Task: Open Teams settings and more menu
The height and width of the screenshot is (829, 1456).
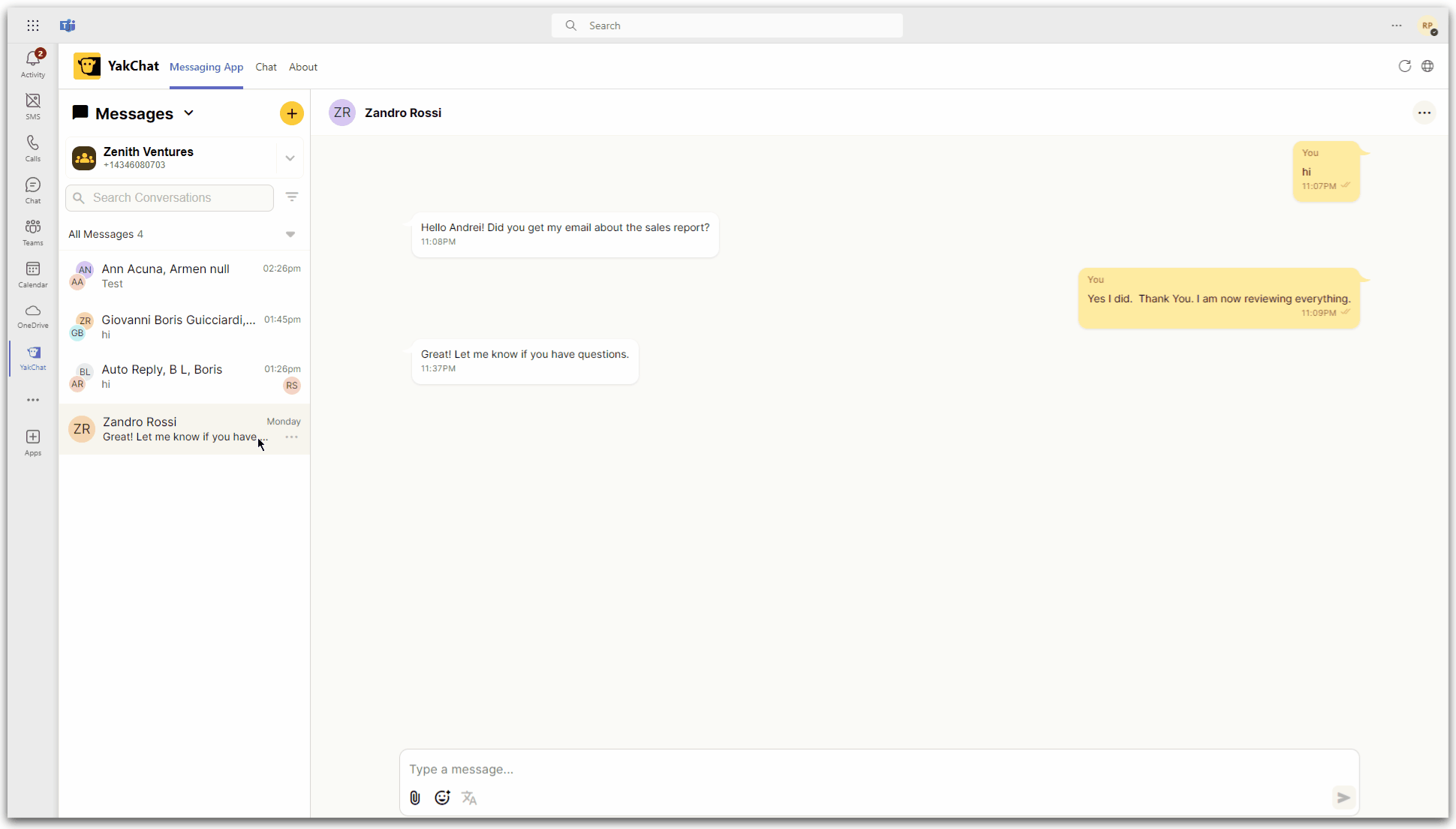Action: pyautogui.click(x=1397, y=26)
